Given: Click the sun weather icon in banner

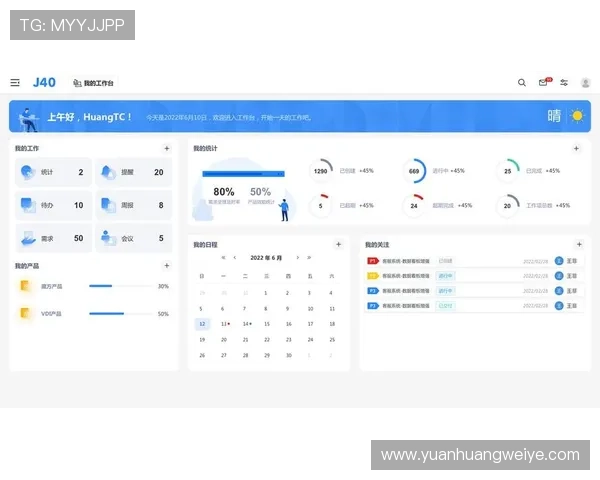Looking at the screenshot, I should (576, 116).
